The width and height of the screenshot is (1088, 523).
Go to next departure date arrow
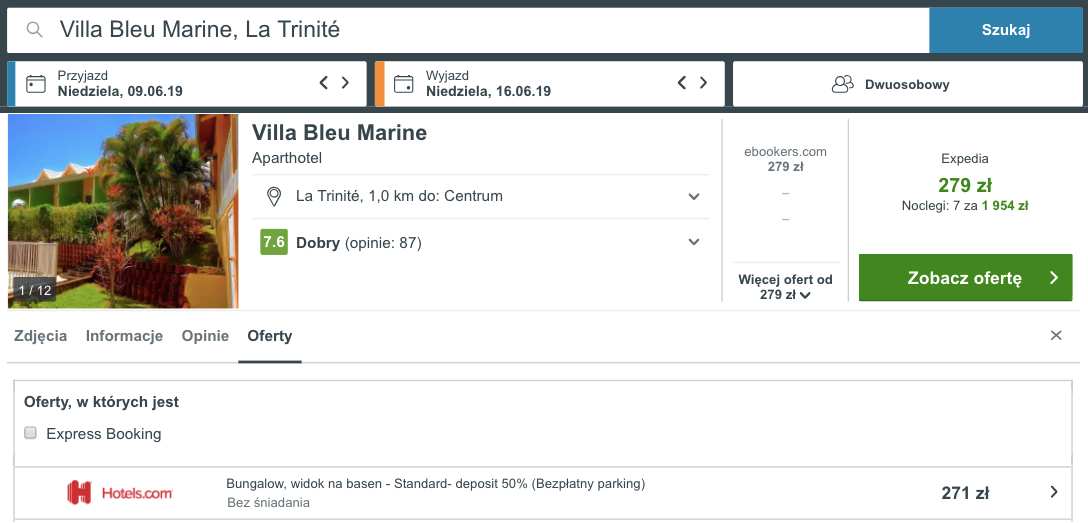click(x=703, y=83)
